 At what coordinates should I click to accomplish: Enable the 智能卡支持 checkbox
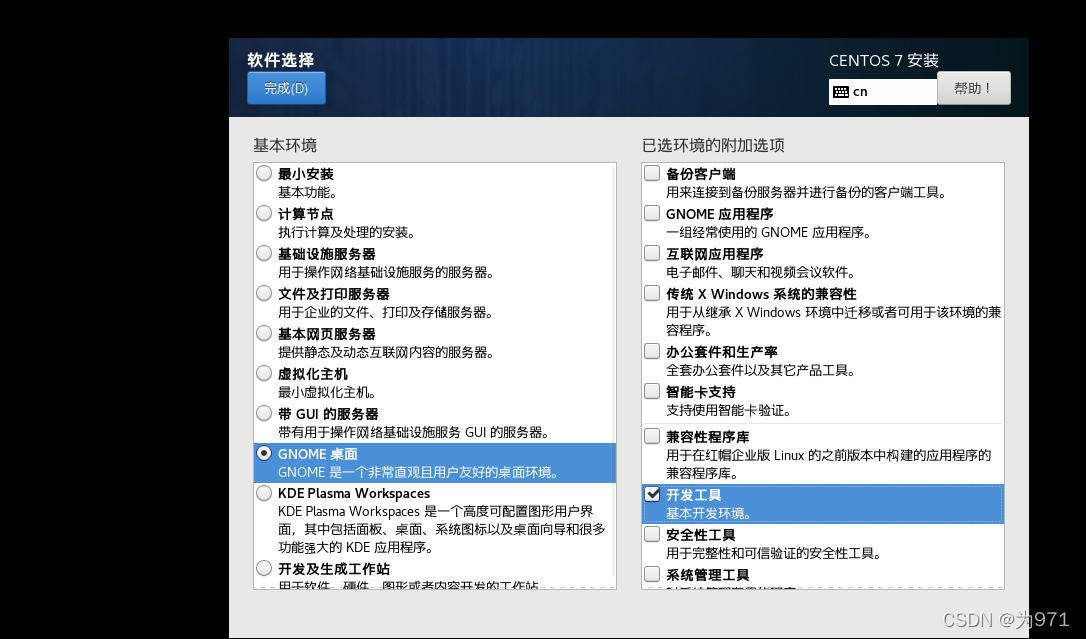(652, 391)
